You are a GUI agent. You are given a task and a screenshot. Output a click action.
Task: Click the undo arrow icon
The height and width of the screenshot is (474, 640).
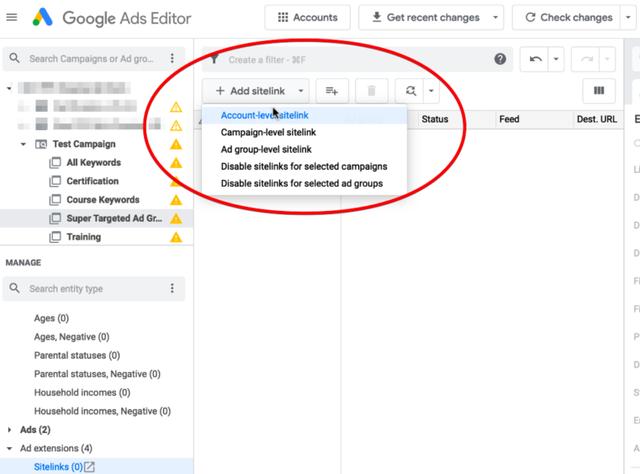tap(535, 59)
